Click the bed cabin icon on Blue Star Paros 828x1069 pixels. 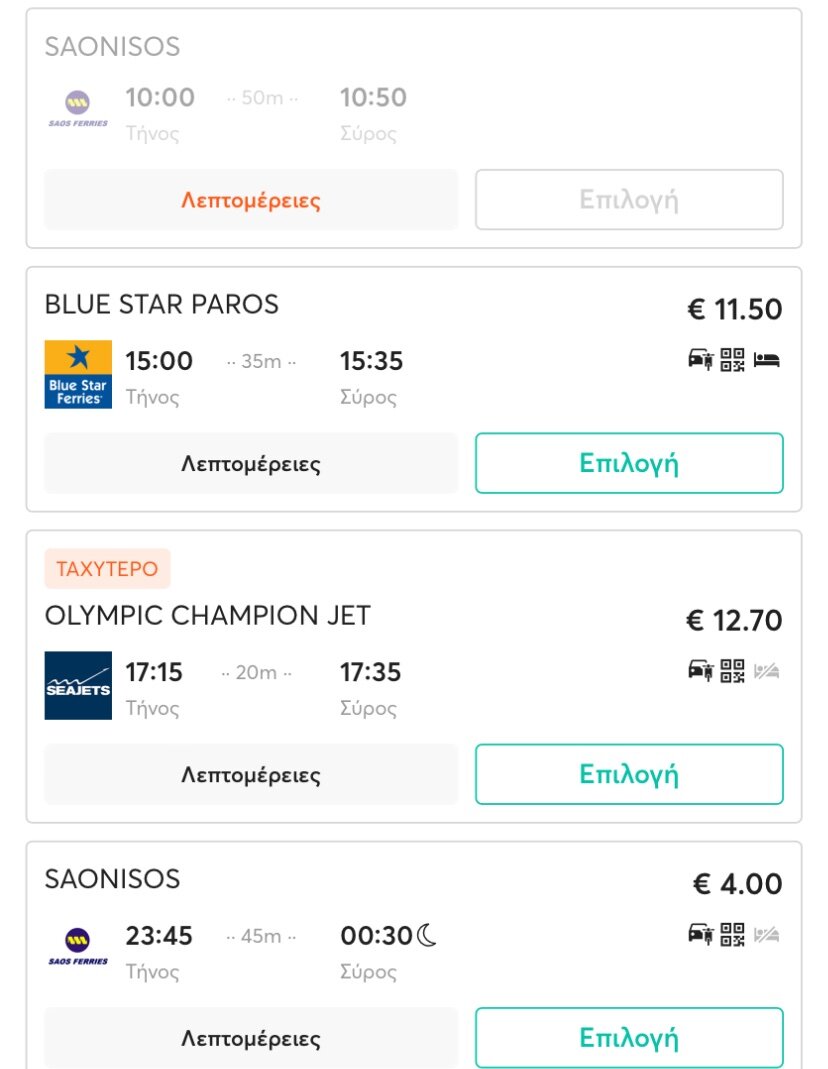[x=767, y=360]
